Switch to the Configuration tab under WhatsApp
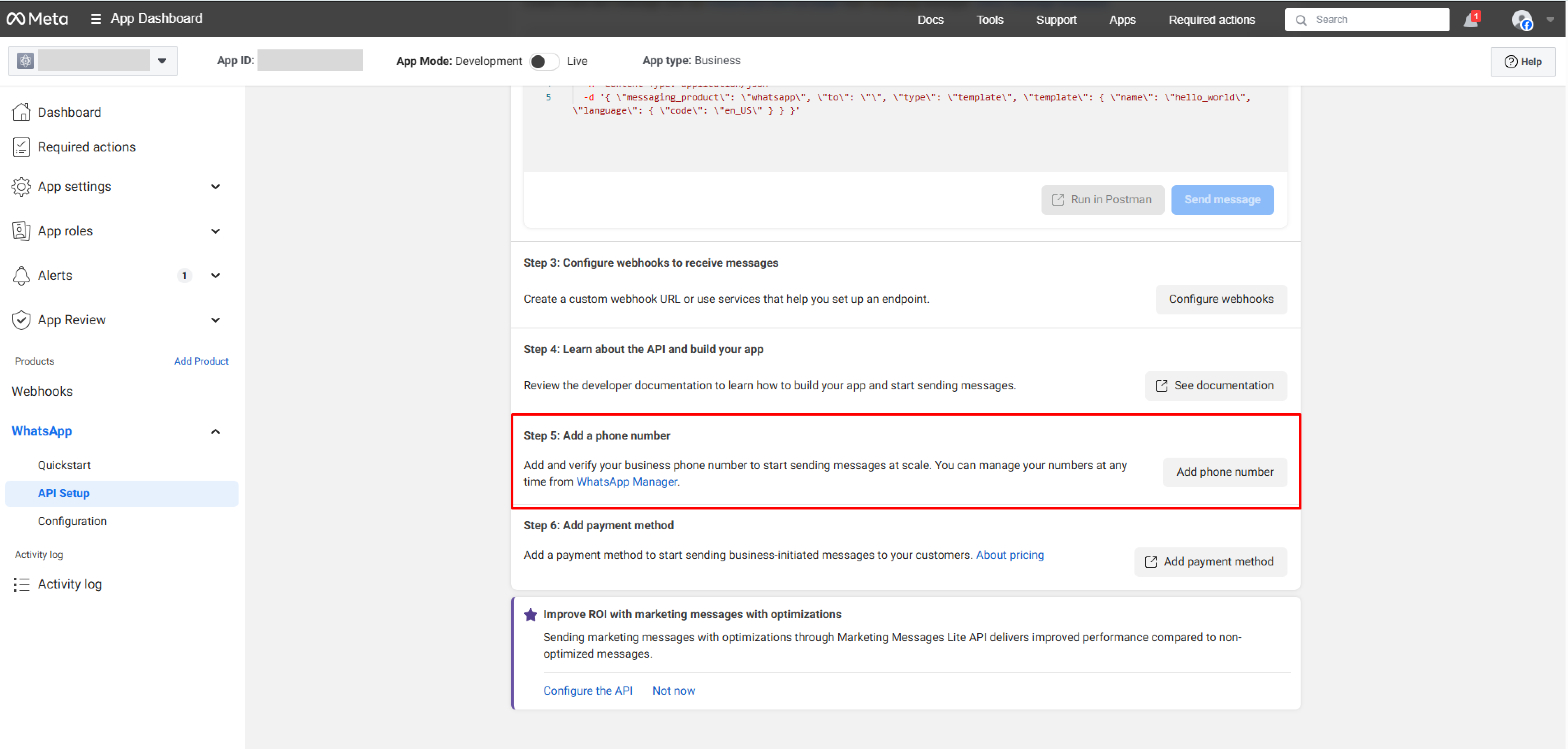This screenshot has height=749, width=1568. (x=72, y=521)
